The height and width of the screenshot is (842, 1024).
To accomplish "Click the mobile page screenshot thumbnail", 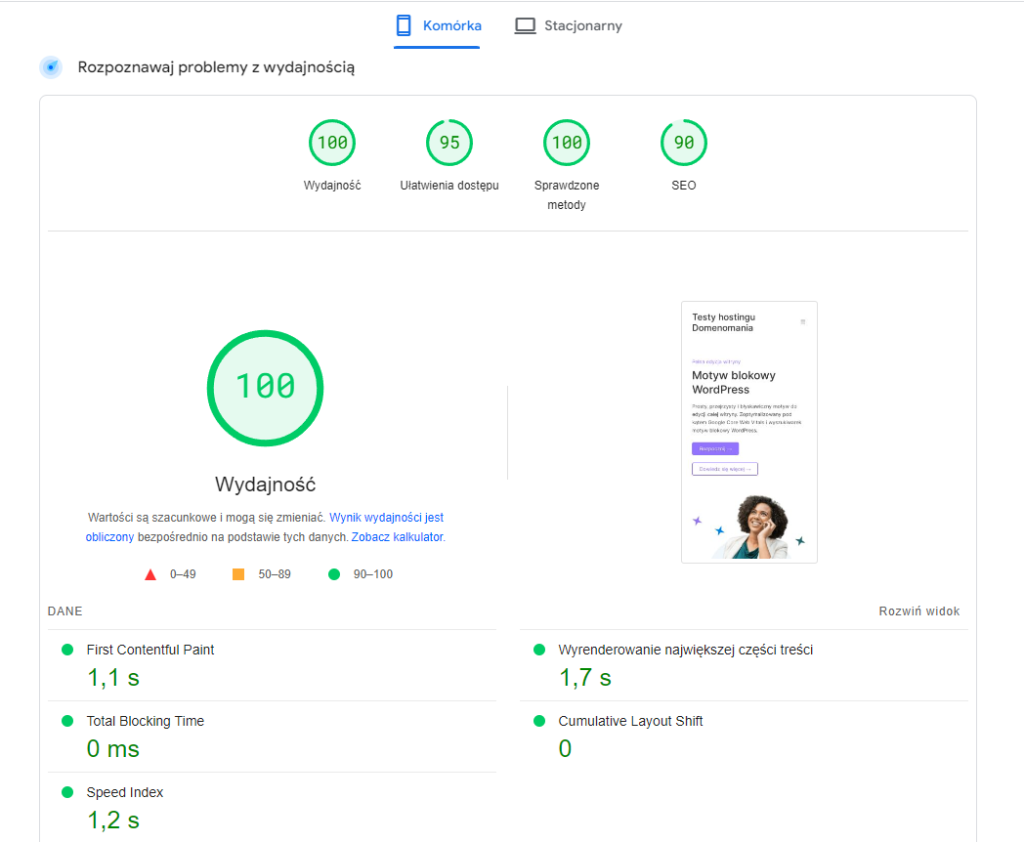I will pyautogui.click(x=749, y=432).
